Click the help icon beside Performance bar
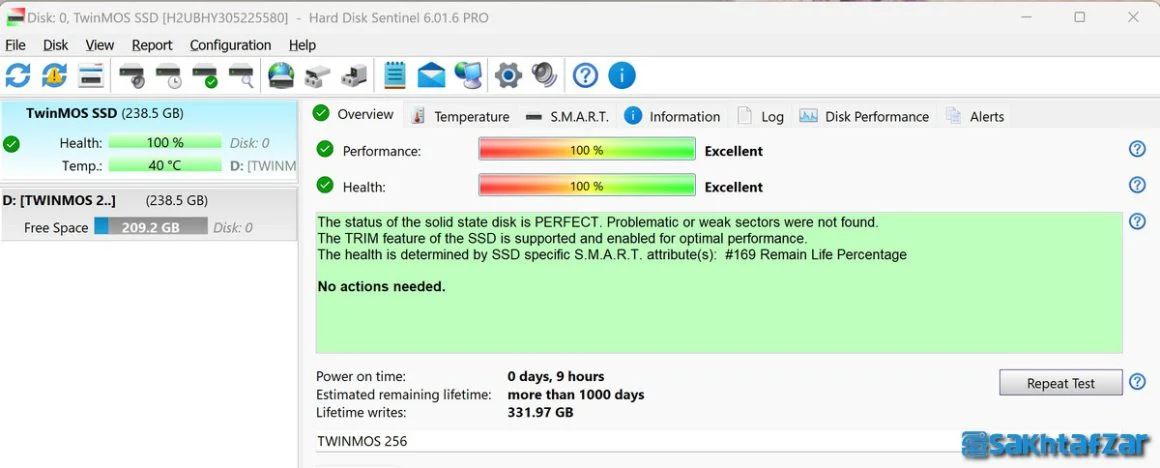The width and height of the screenshot is (1160, 468). click(x=1137, y=149)
